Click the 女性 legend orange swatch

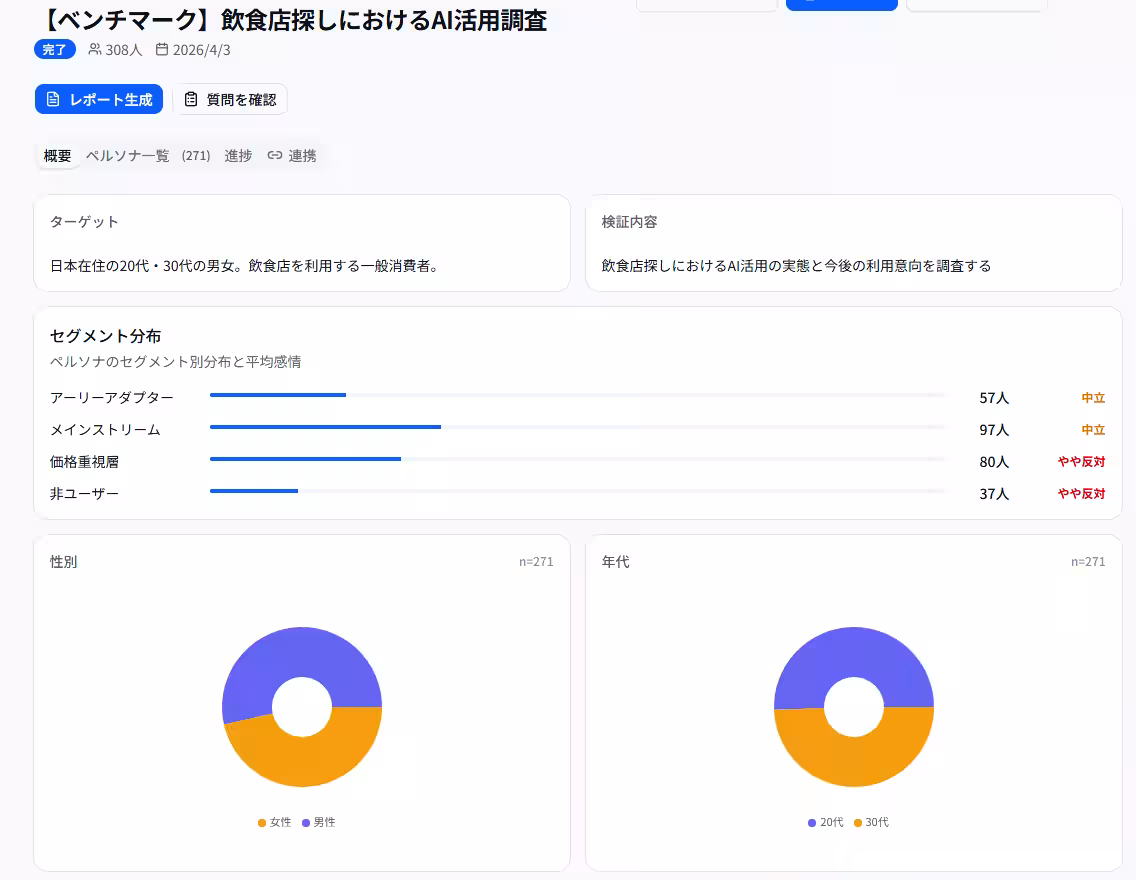coord(262,823)
